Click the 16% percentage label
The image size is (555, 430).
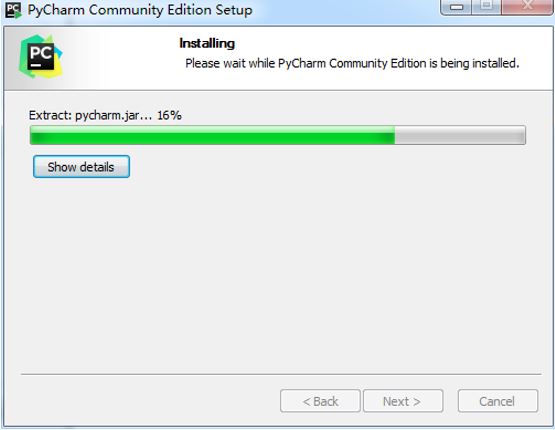pyautogui.click(x=169, y=115)
